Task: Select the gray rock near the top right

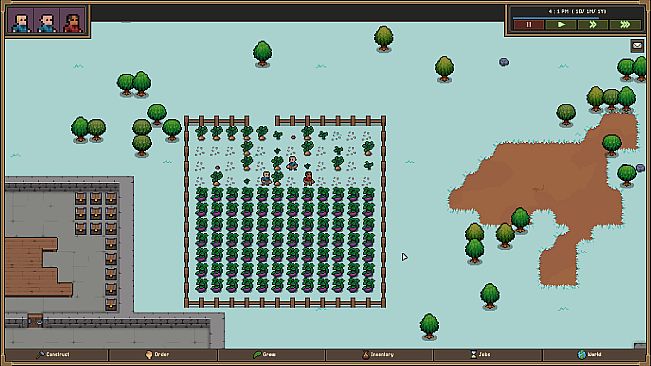Action: [504, 62]
